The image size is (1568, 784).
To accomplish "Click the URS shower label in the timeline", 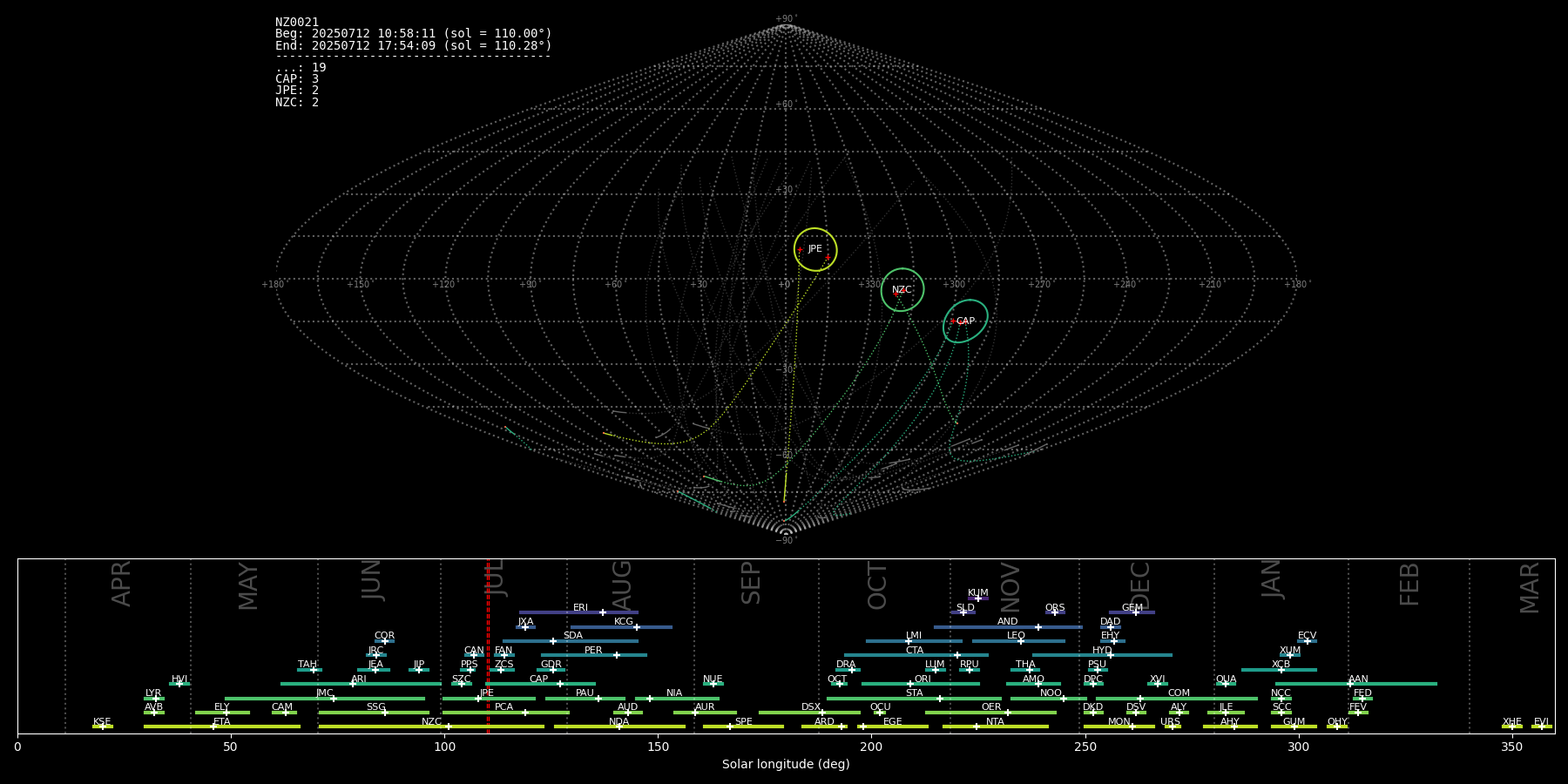I will tap(1171, 722).
